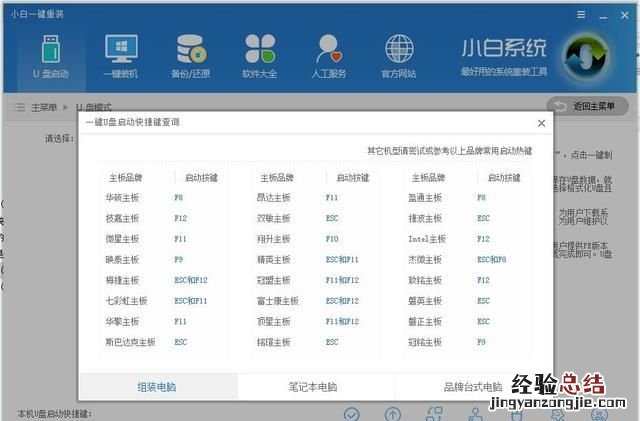The height and width of the screenshot is (421, 640).
Task: Visit 官方网站 globe icon
Action: click(x=399, y=57)
